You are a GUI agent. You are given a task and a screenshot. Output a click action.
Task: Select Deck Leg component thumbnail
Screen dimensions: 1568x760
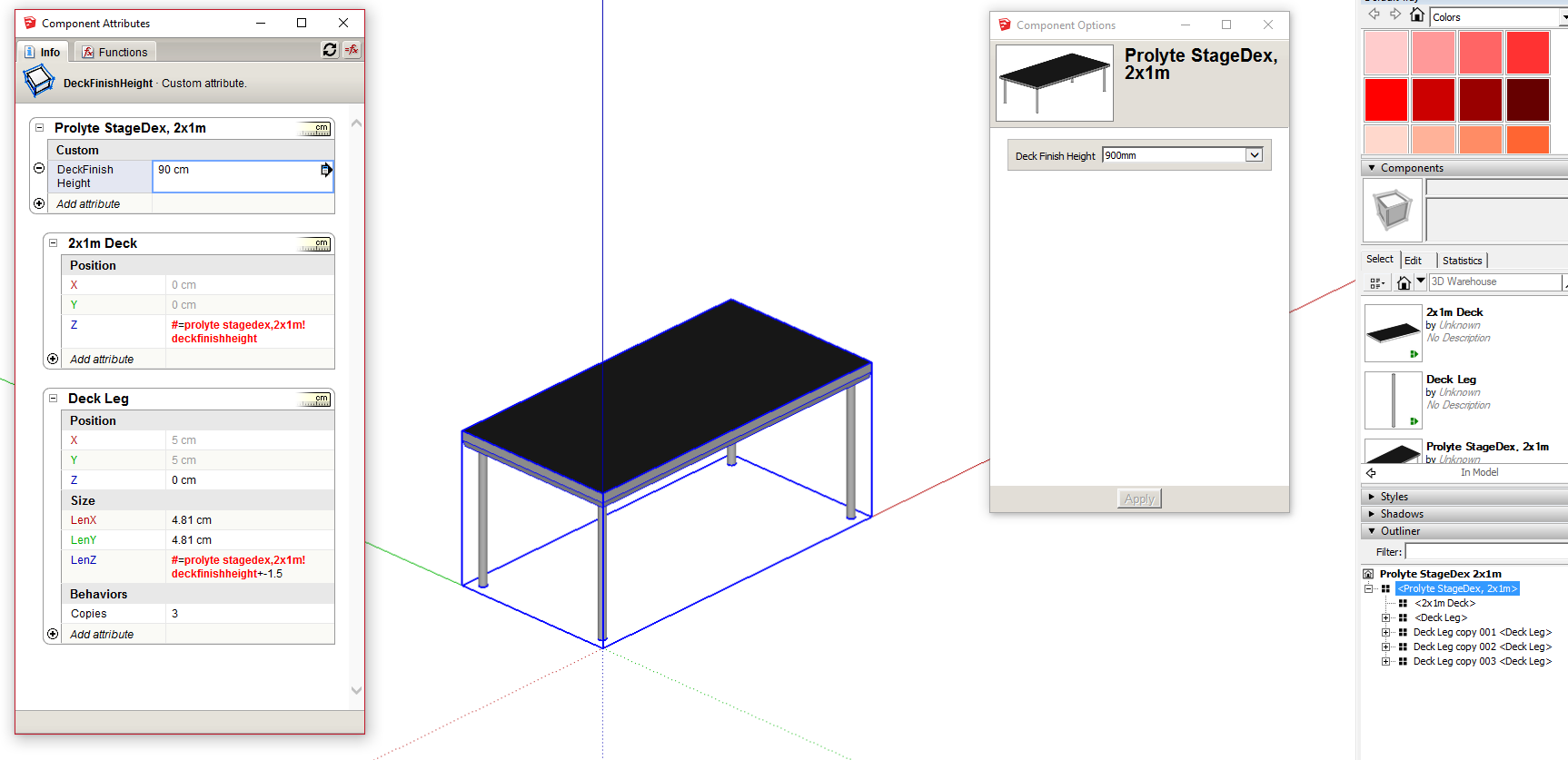pyautogui.click(x=1393, y=400)
